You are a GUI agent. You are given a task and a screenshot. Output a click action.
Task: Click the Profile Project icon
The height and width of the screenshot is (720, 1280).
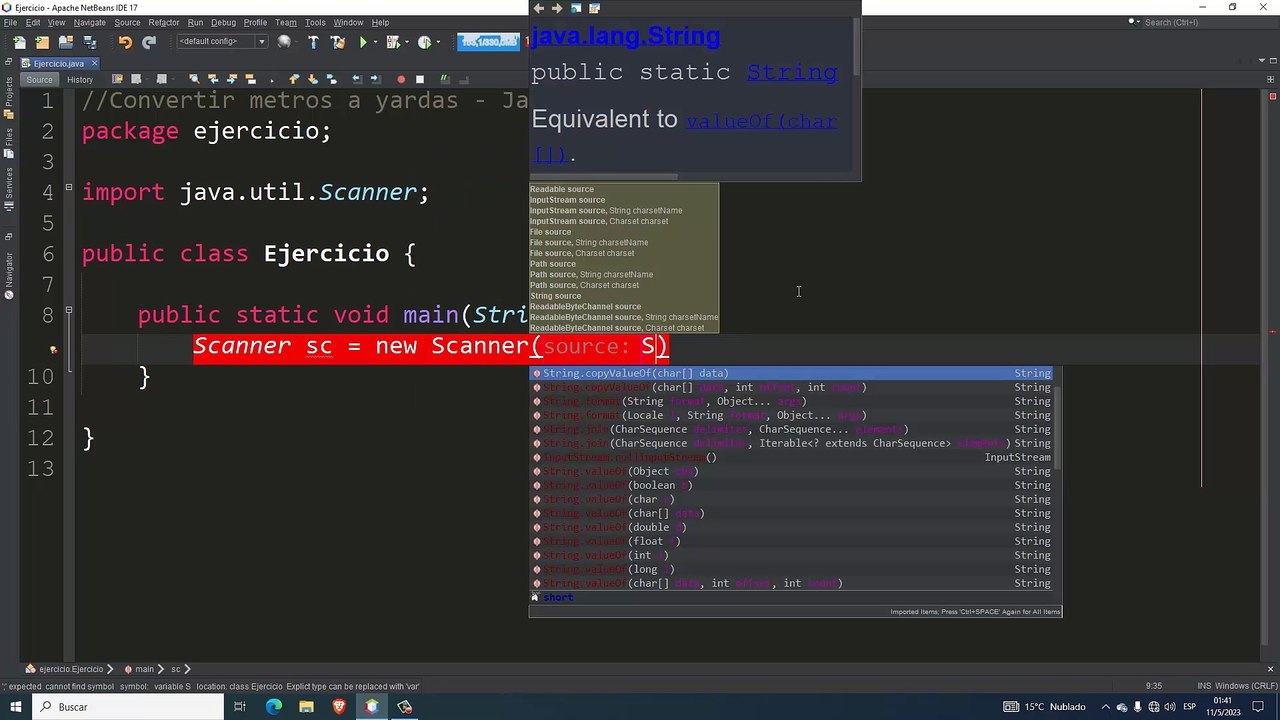(424, 42)
